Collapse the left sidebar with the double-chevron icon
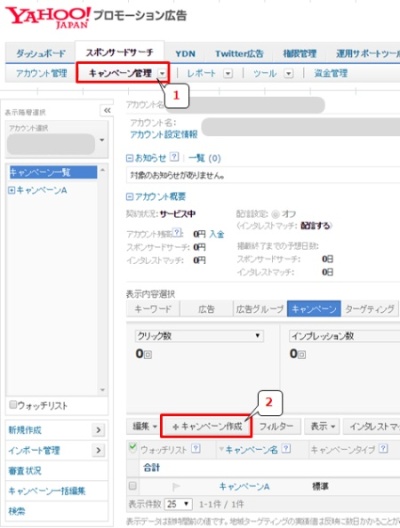The height and width of the screenshot is (528, 400). pos(107,110)
